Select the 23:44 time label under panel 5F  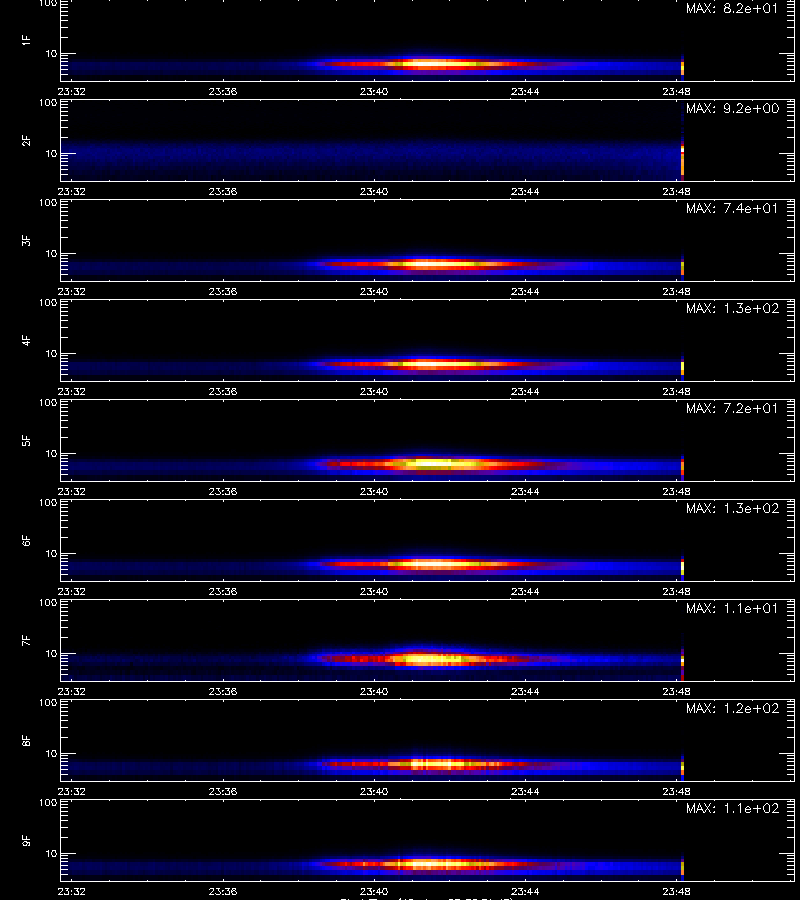525,492
